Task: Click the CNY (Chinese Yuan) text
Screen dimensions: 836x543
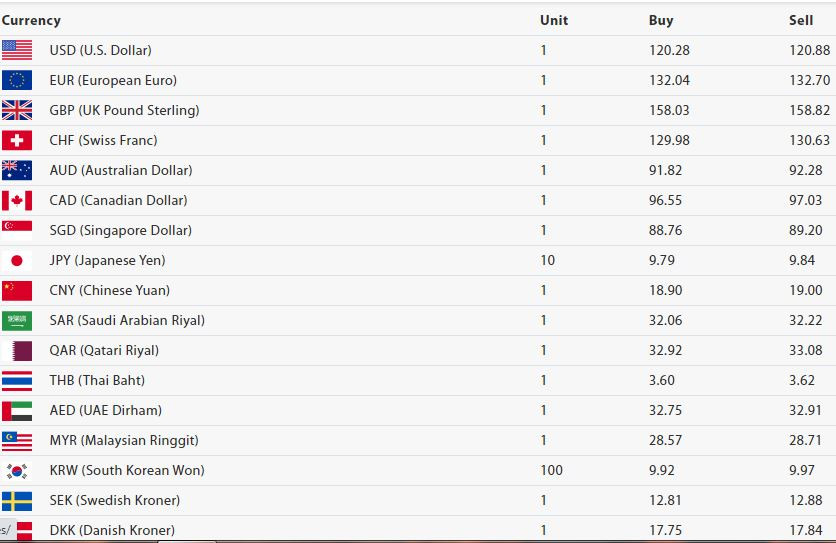Action: click(110, 290)
